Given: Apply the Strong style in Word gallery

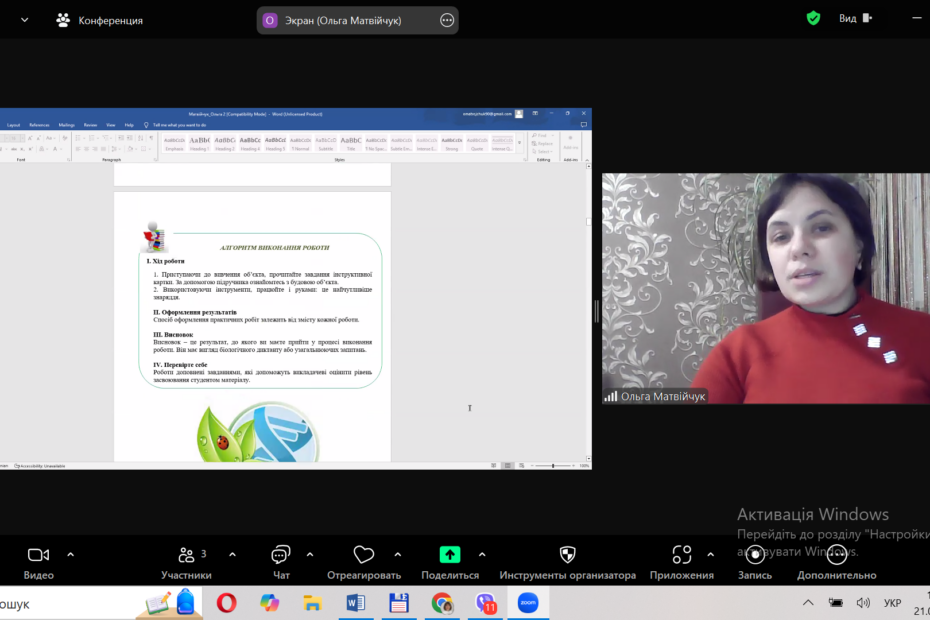Looking at the screenshot, I should [x=452, y=144].
